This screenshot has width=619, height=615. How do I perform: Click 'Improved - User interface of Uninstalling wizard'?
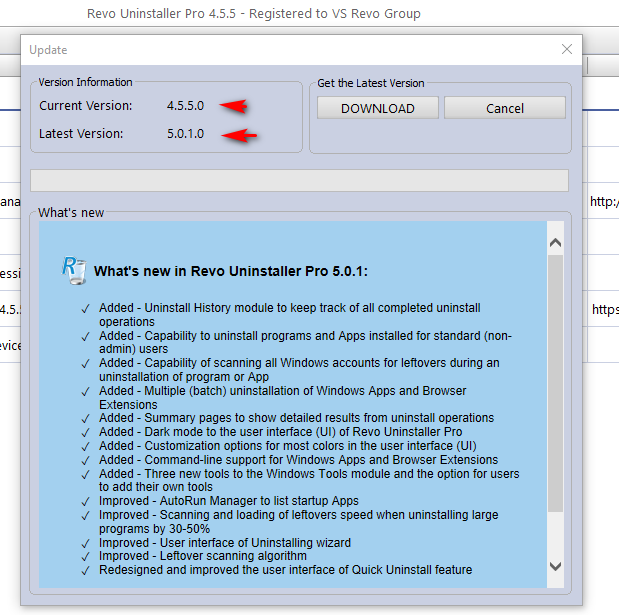[x=225, y=543]
